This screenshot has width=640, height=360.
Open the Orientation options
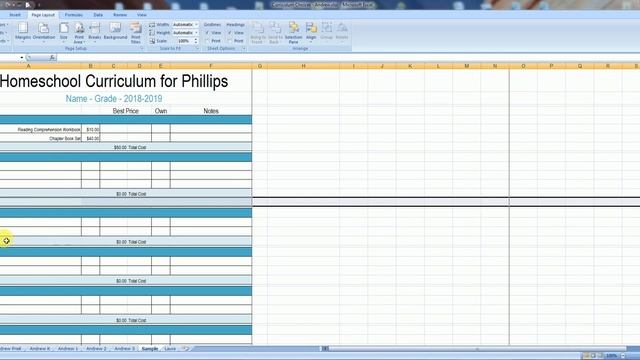pos(44,32)
